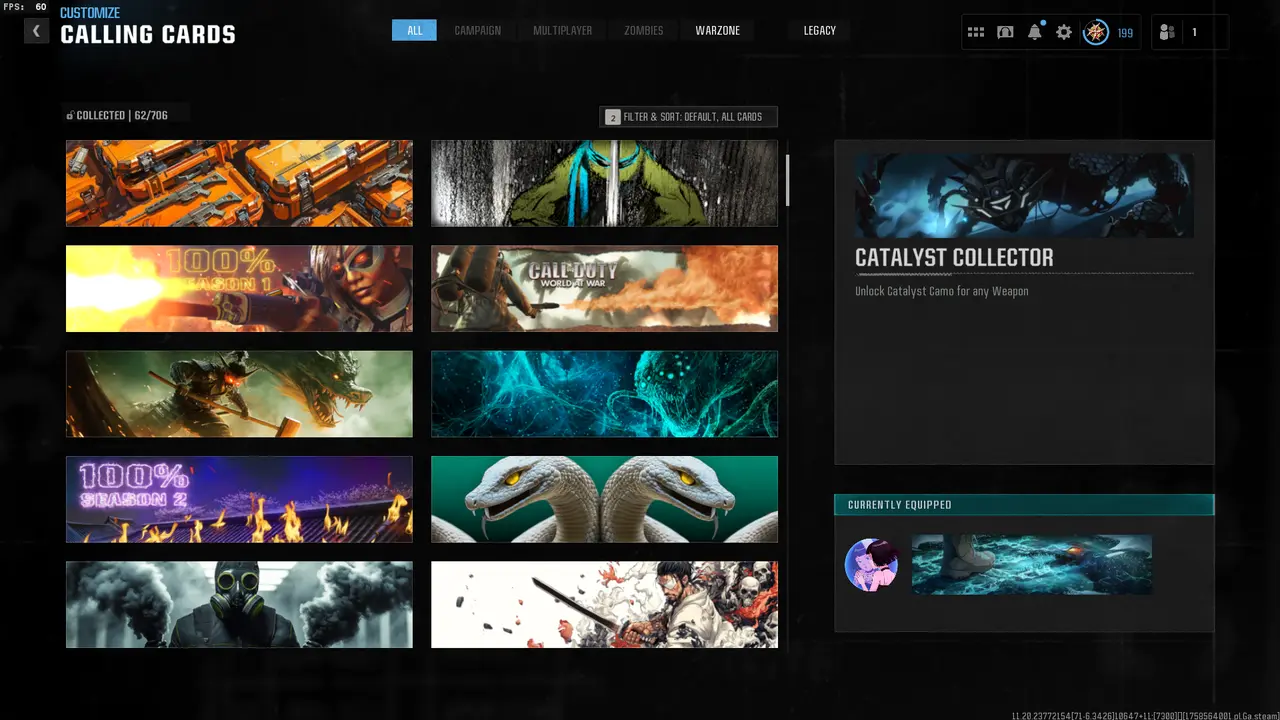Click the player rank emblem icon

pos(1096,32)
